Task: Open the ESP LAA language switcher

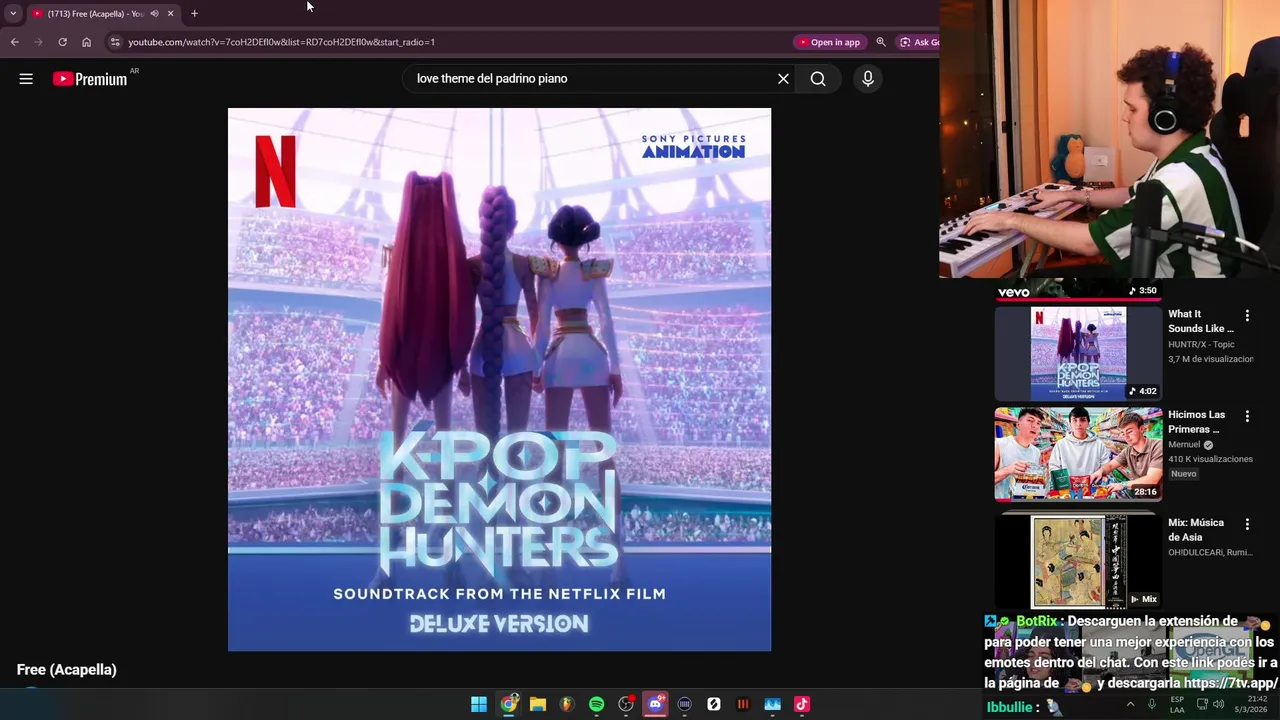Action: coord(1177,704)
